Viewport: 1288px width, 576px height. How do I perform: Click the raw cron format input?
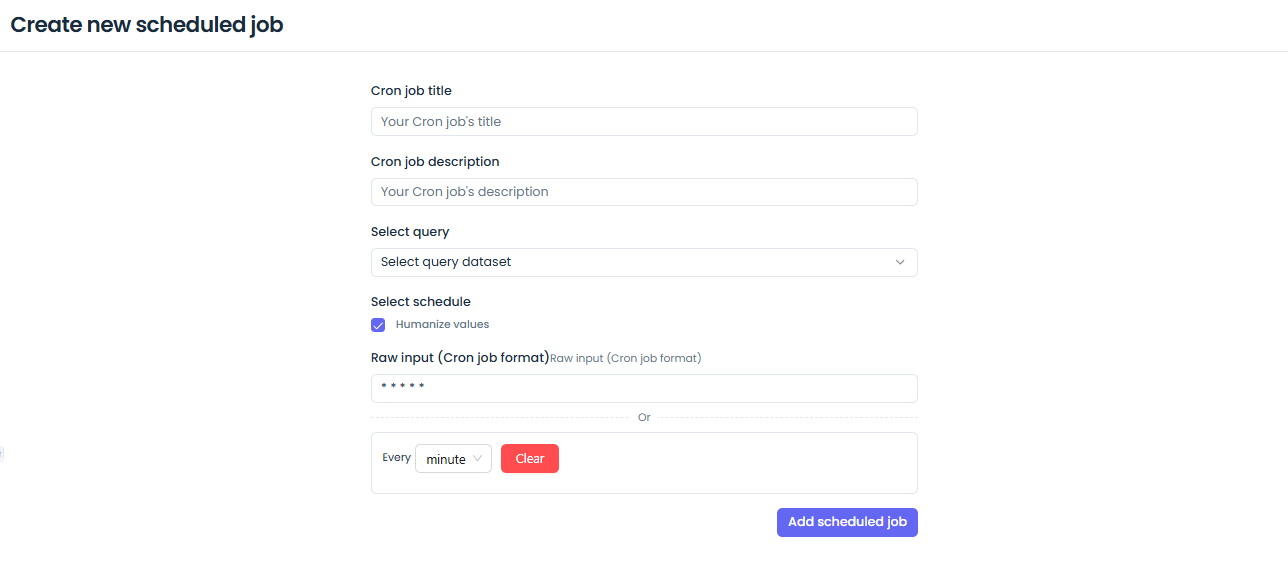644,388
